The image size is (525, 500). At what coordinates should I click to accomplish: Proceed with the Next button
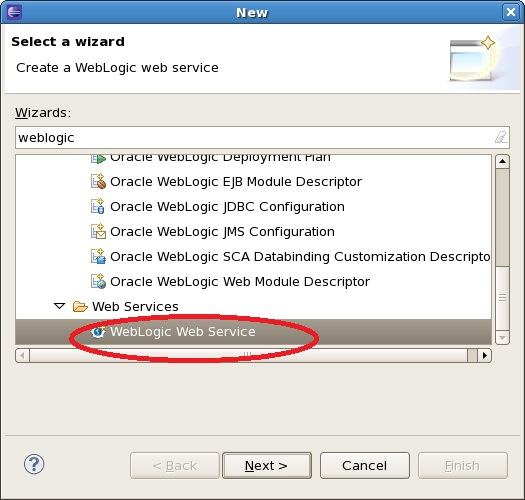(267, 466)
